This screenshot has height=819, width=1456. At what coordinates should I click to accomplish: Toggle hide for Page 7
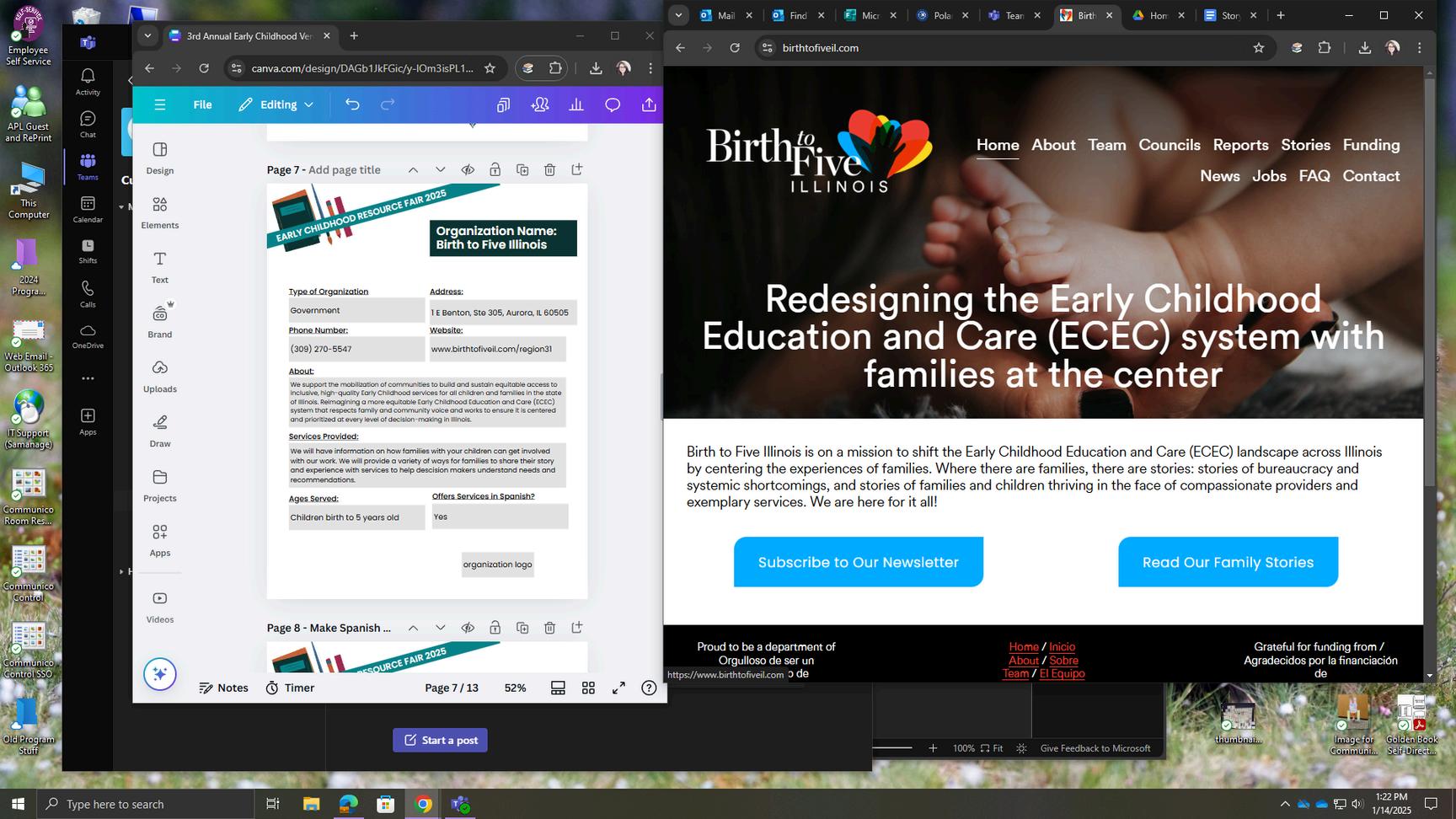tap(468, 169)
